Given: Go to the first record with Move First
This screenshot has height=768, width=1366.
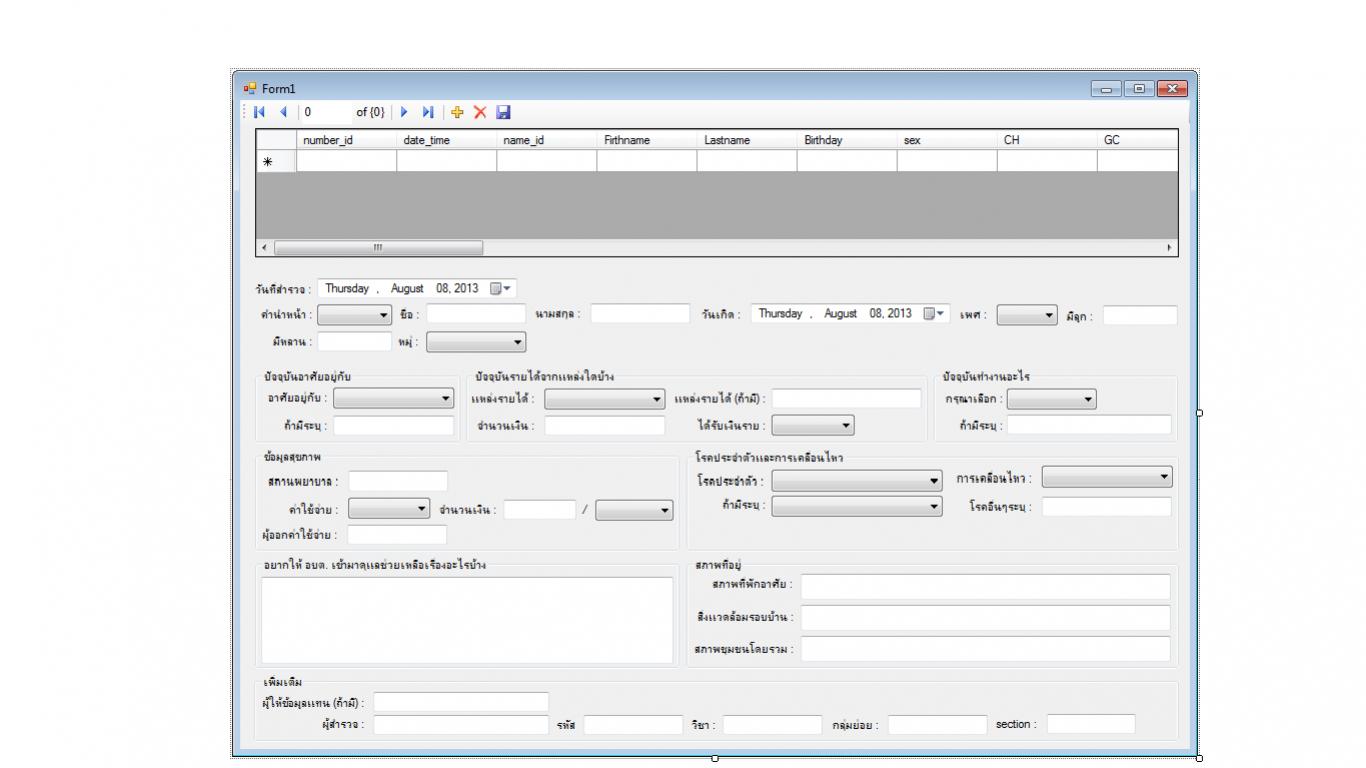Looking at the screenshot, I should (x=260, y=112).
